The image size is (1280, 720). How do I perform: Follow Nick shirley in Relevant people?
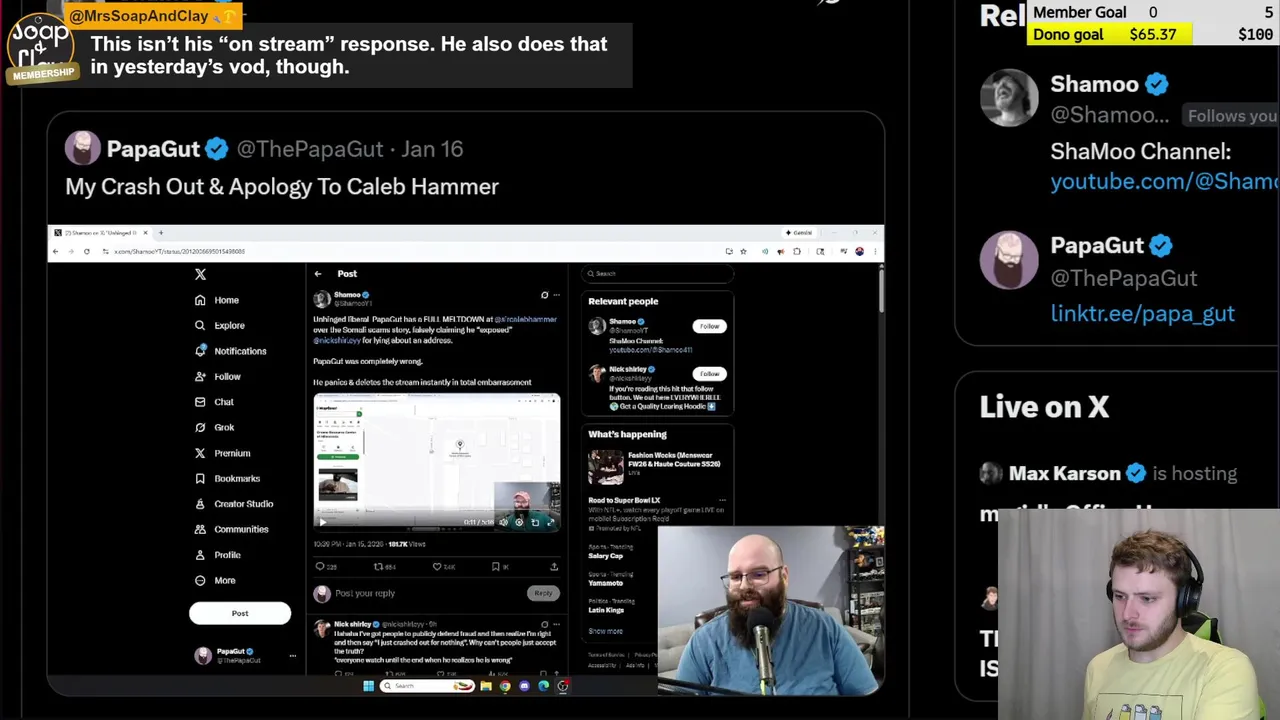(709, 373)
